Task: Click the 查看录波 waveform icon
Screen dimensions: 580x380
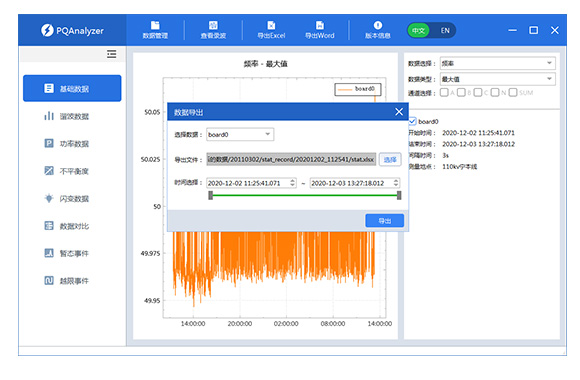Action: point(213,25)
